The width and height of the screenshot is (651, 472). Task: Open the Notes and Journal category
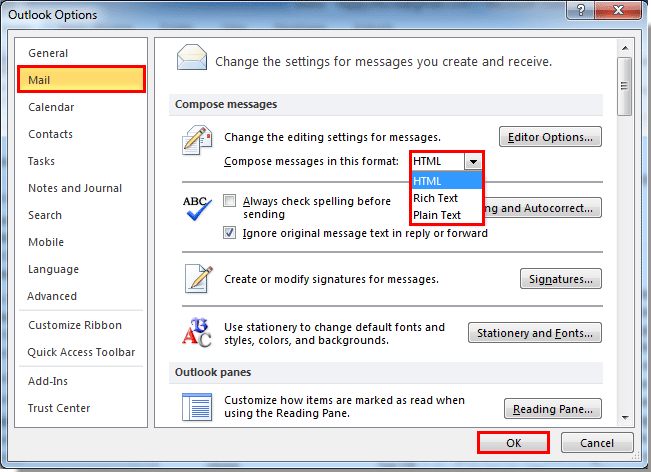[x=81, y=188]
